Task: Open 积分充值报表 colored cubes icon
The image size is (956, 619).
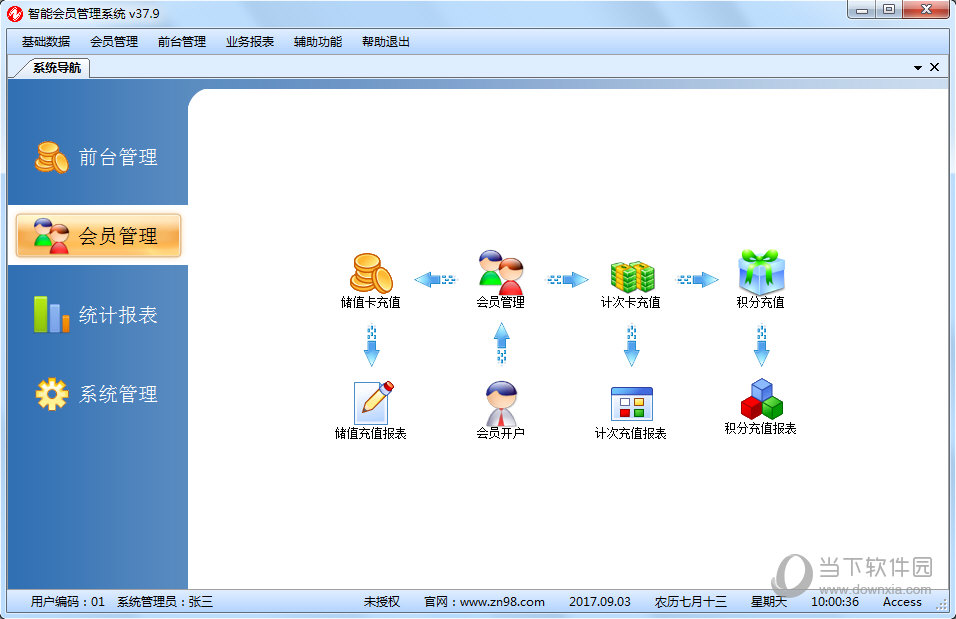Action: (762, 399)
